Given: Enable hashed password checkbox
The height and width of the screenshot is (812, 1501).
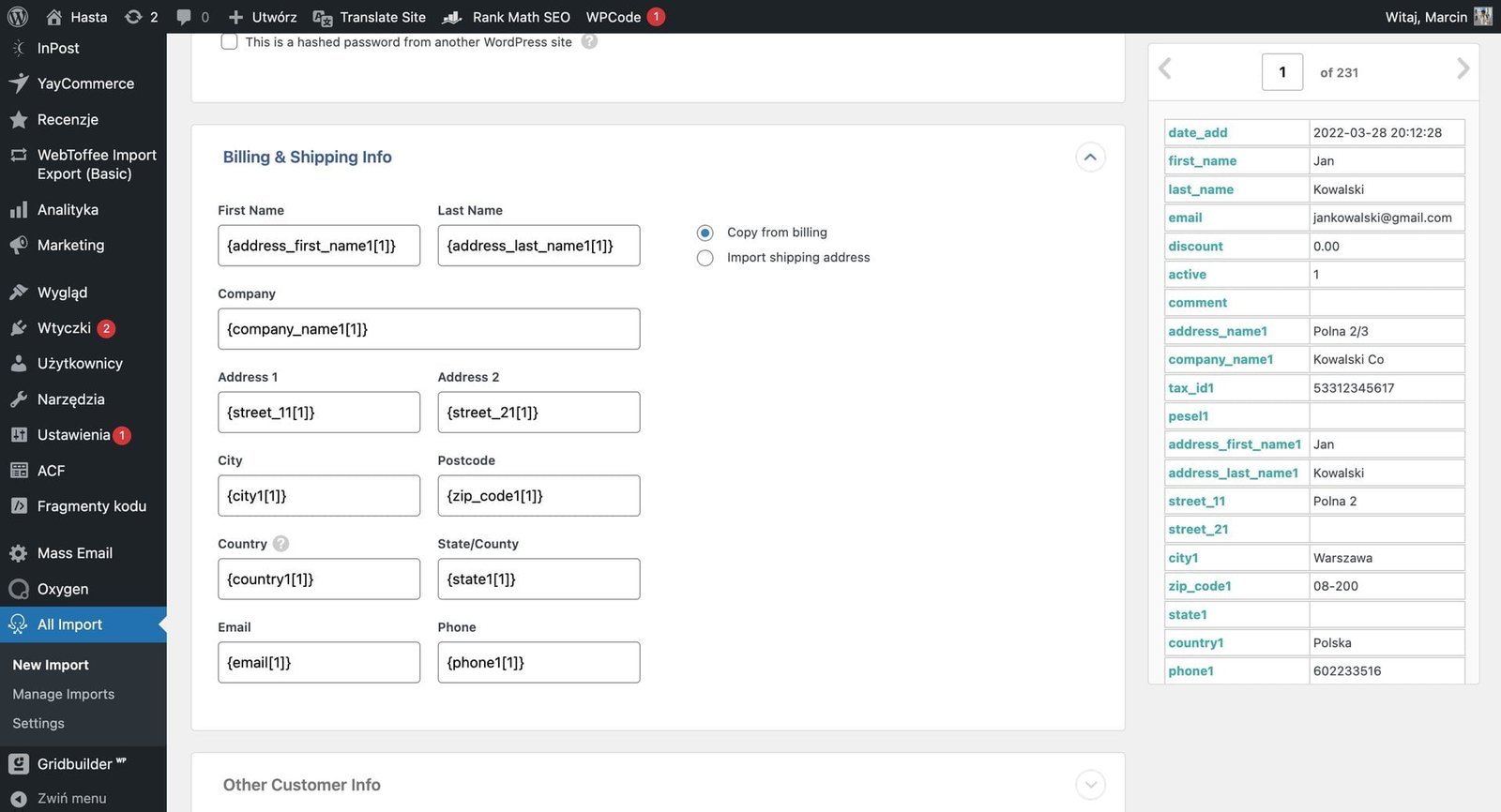Looking at the screenshot, I should [x=229, y=41].
